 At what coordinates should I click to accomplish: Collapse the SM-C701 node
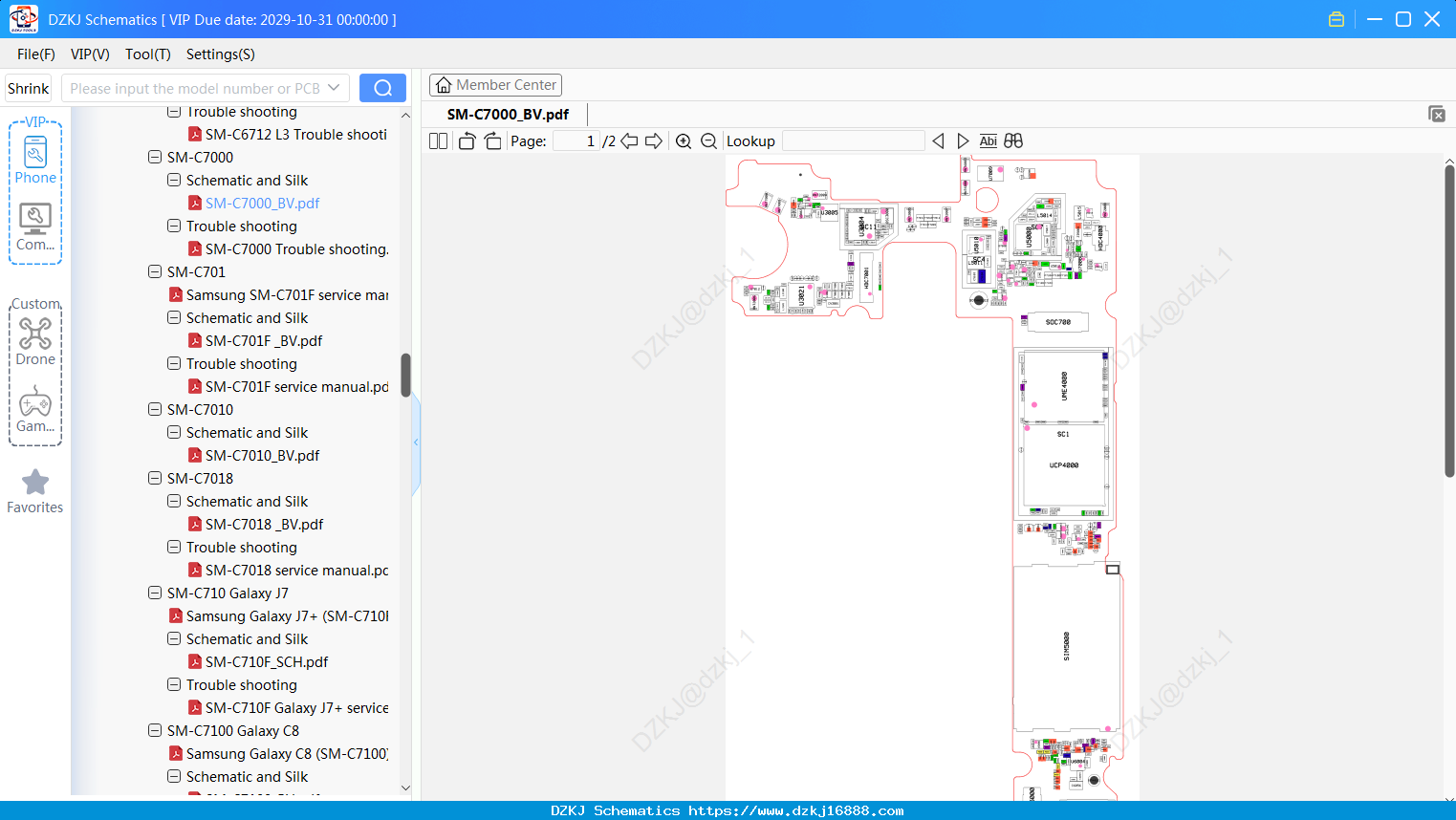click(155, 271)
